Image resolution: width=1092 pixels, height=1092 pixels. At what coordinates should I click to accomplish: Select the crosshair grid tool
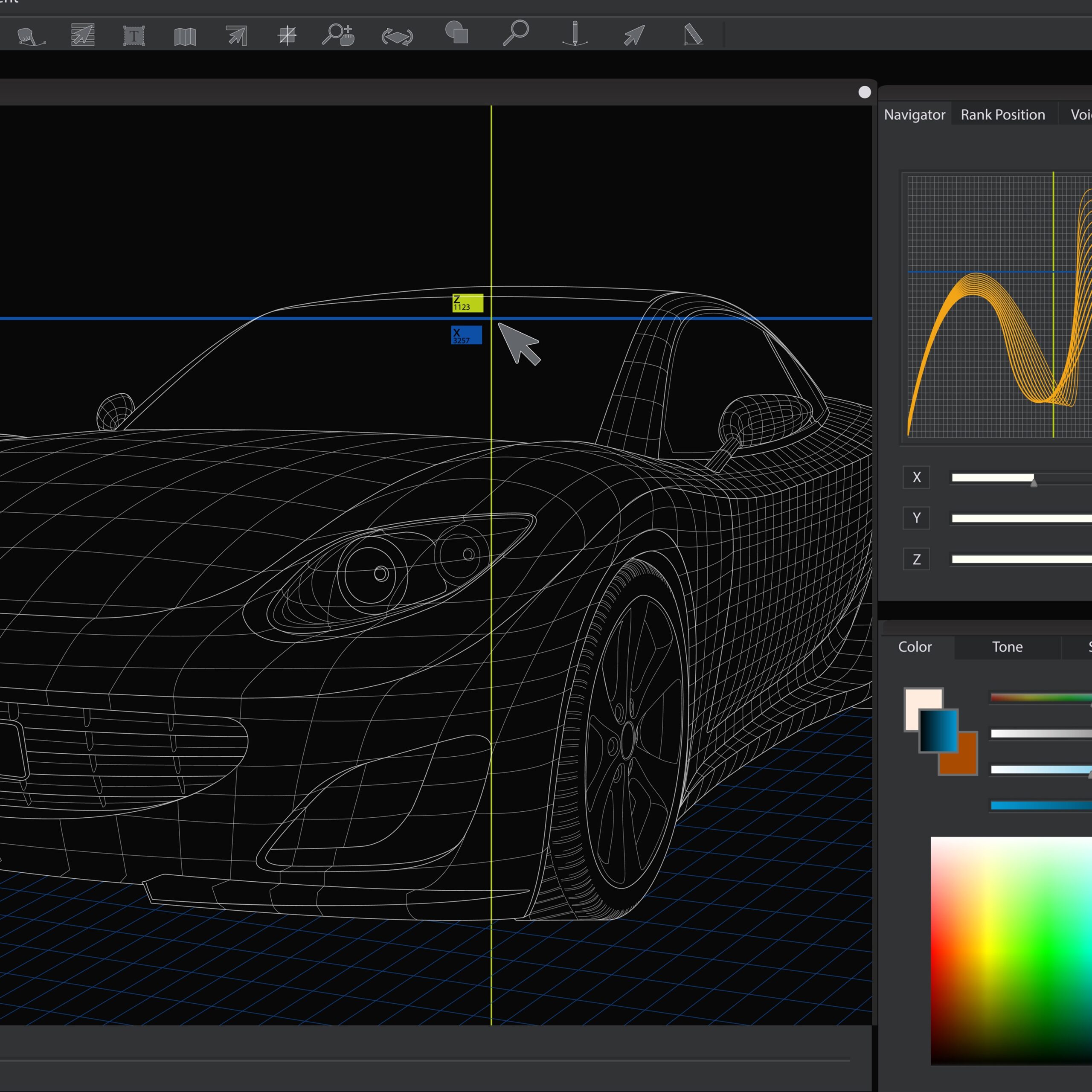coord(287,35)
